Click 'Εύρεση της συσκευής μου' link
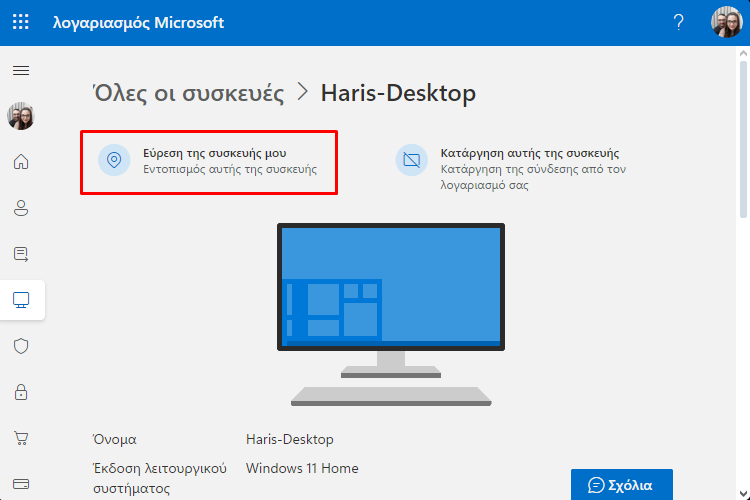Screen dimensions: 750x500 coord(215,153)
